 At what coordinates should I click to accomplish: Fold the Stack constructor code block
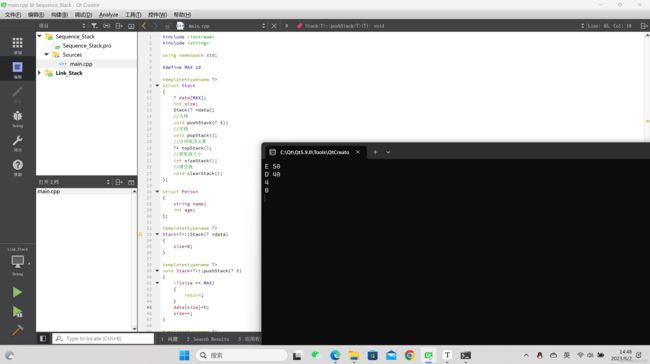pyautogui.click(x=157, y=234)
